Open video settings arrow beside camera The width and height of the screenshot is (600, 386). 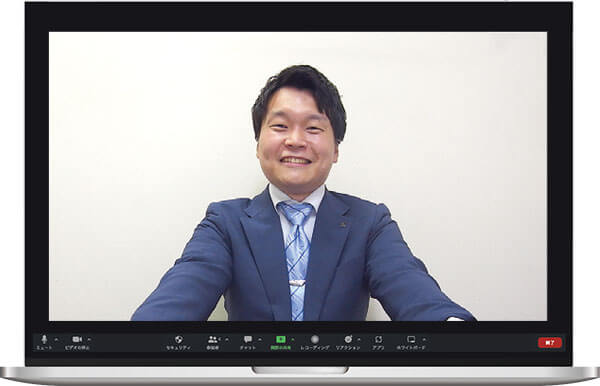coord(89,339)
